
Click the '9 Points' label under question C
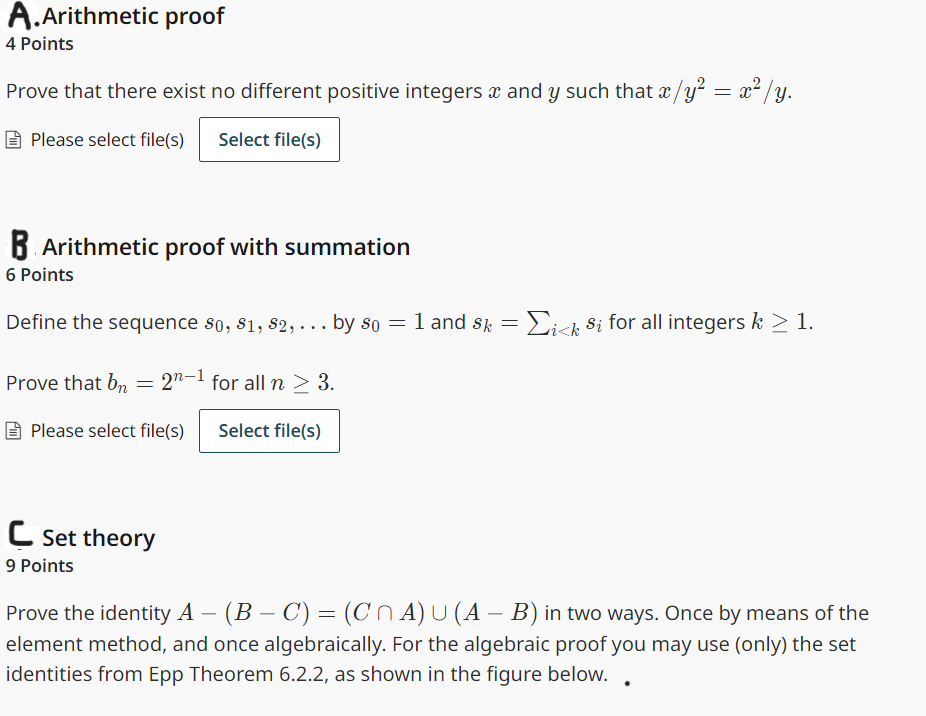[x=39, y=565]
